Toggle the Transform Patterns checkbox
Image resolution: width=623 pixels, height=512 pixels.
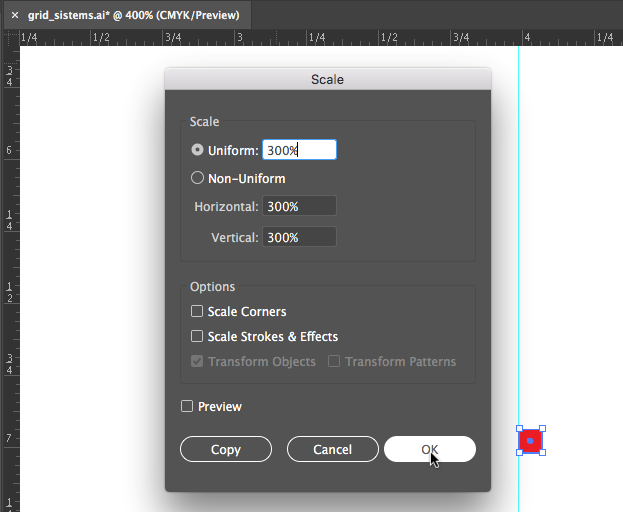tap(335, 362)
